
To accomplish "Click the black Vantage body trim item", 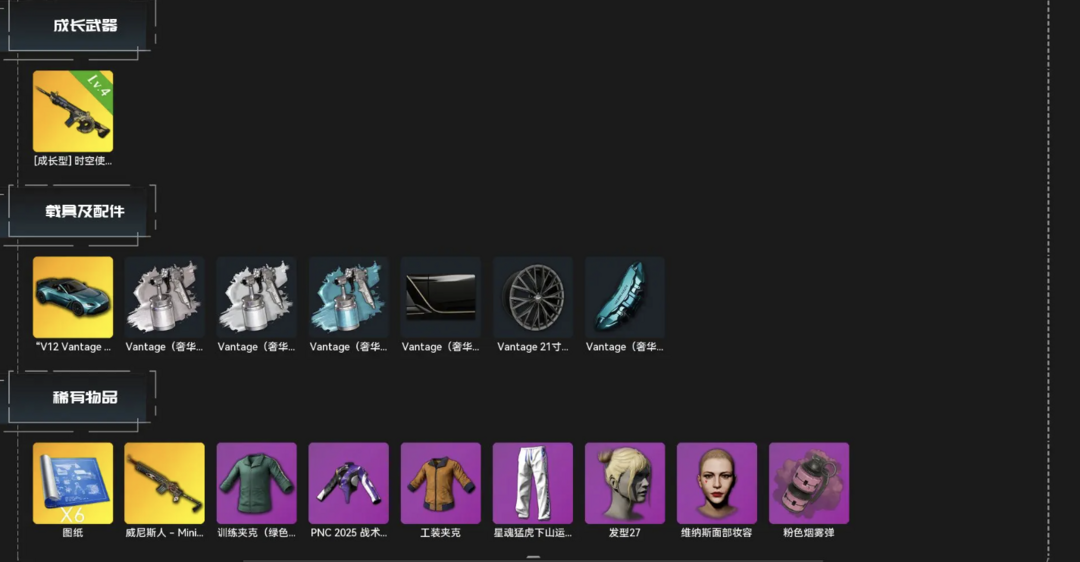I will tap(441, 298).
